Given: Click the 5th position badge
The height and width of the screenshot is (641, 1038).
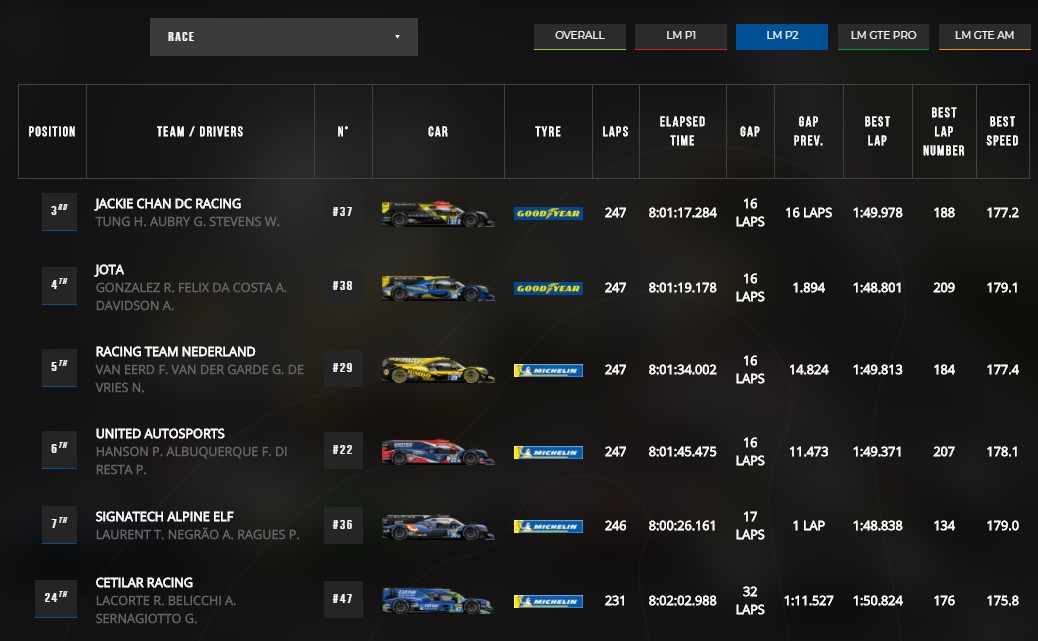Looking at the screenshot, I should tap(59, 368).
